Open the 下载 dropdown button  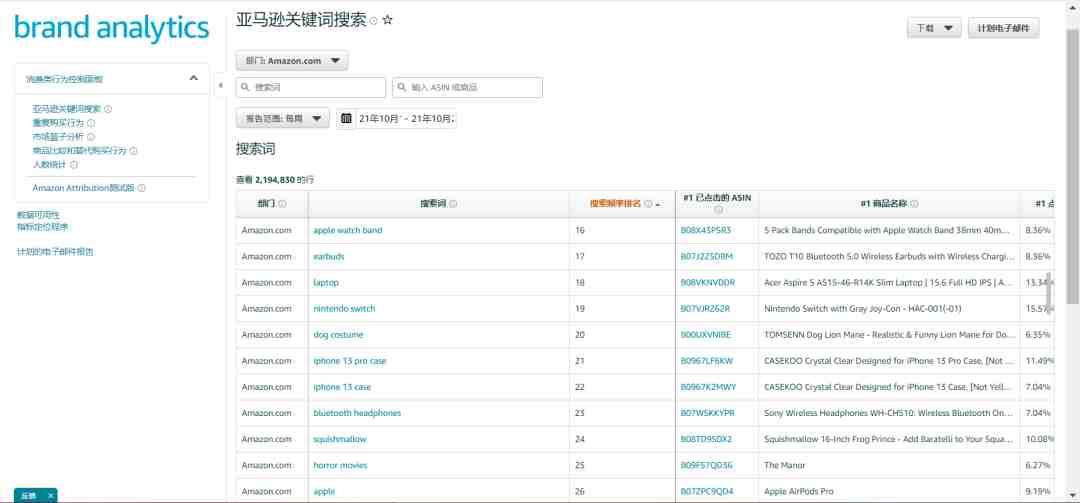pyautogui.click(x=934, y=28)
